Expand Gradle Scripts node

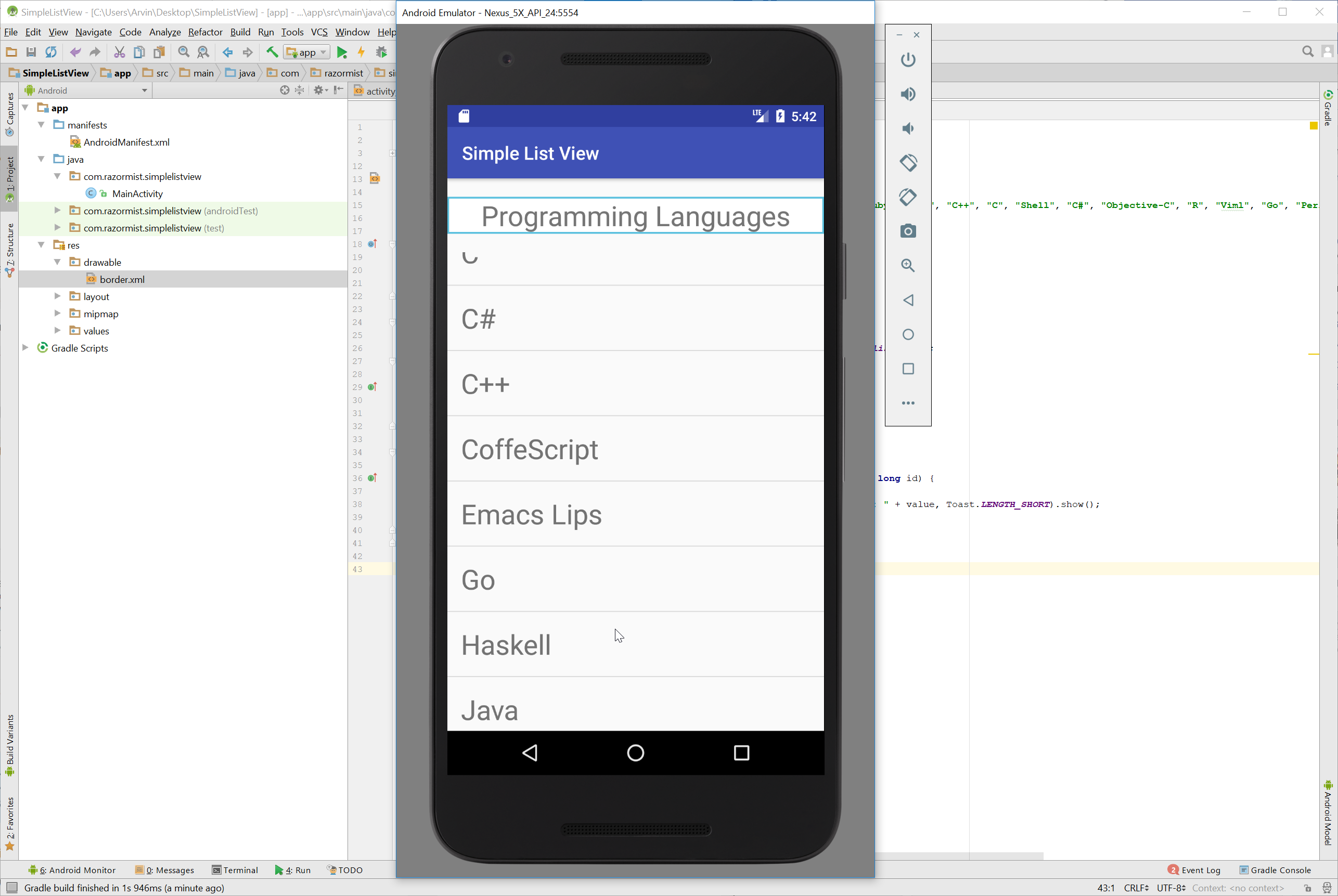click(25, 347)
